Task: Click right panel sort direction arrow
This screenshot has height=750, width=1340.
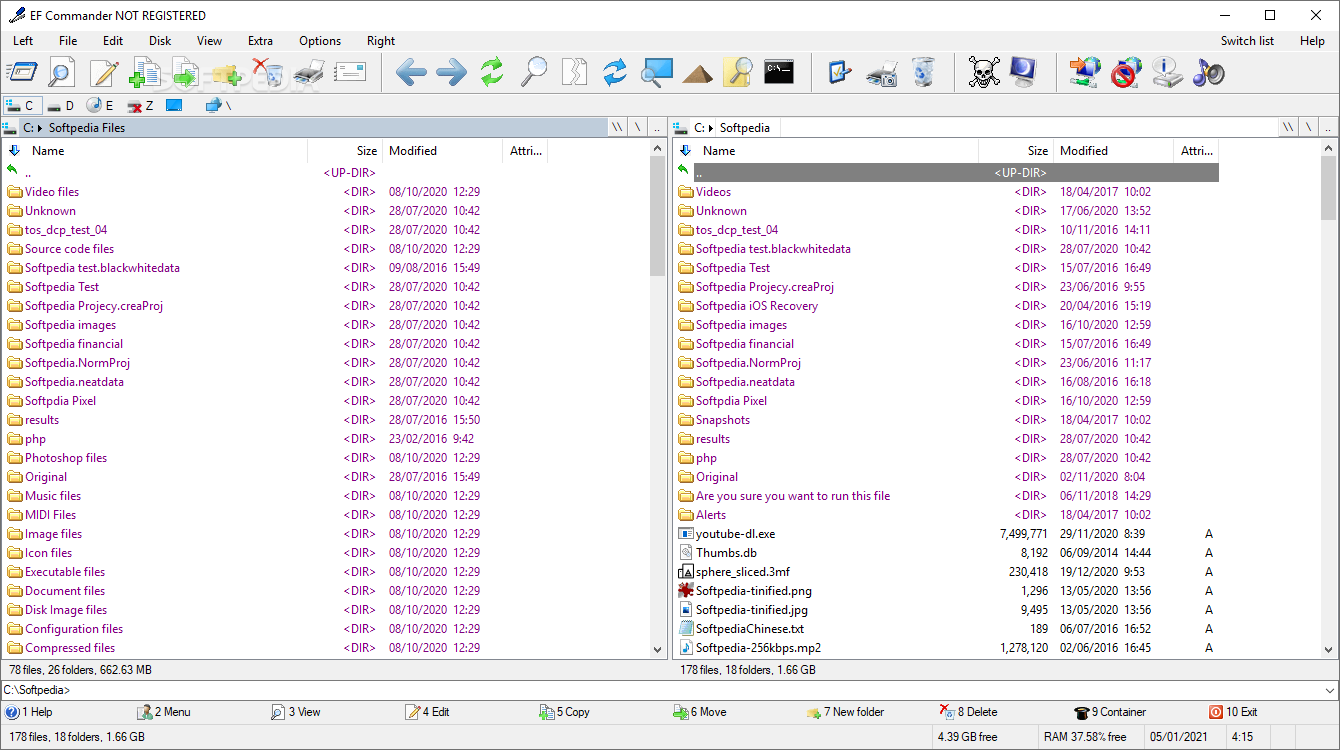Action: [x=685, y=150]
